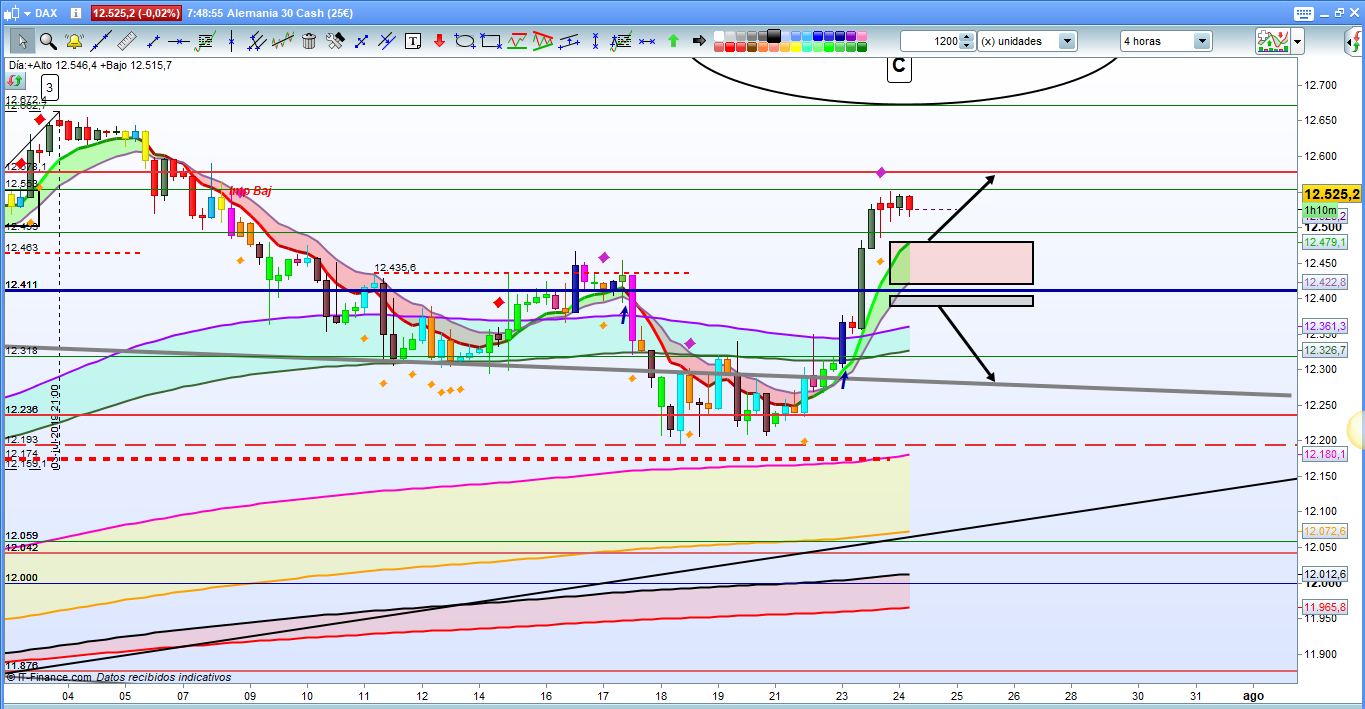Select the ellipse drawing tool
The height and width of the screenshot is (709, 1365).
click(465, 41)
